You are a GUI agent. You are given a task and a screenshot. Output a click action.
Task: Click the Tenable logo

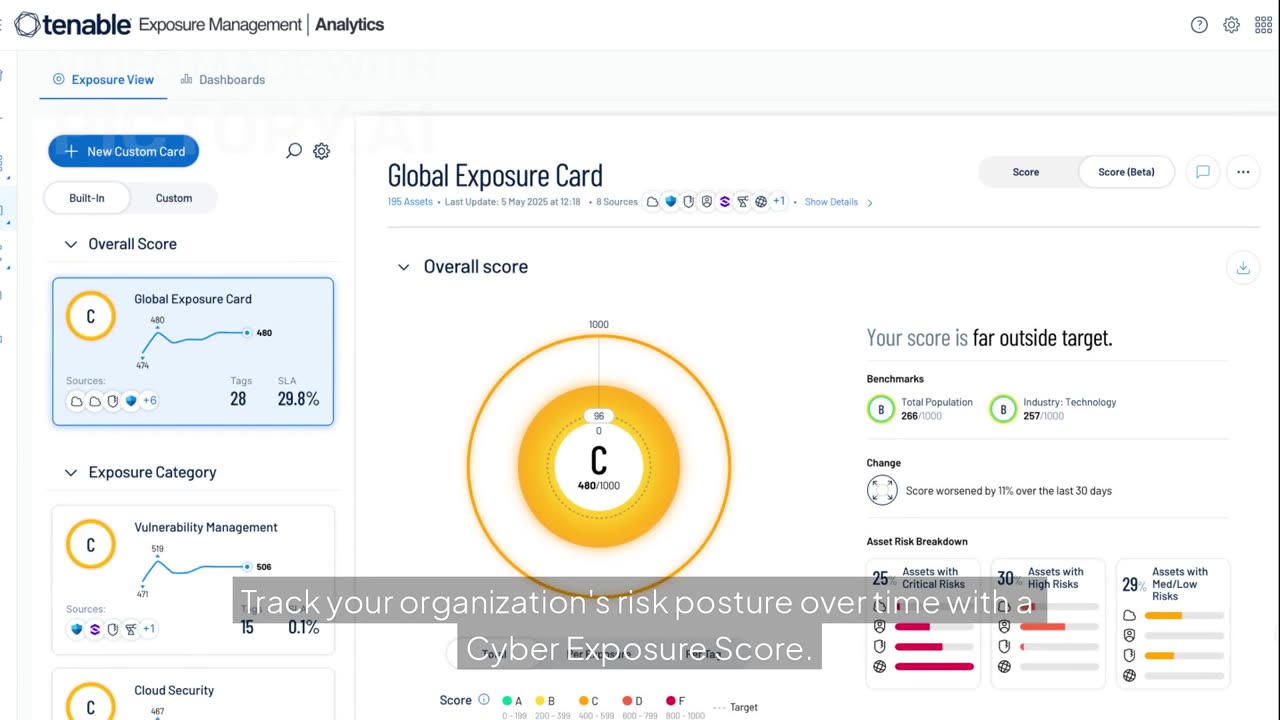coord(72,24)
